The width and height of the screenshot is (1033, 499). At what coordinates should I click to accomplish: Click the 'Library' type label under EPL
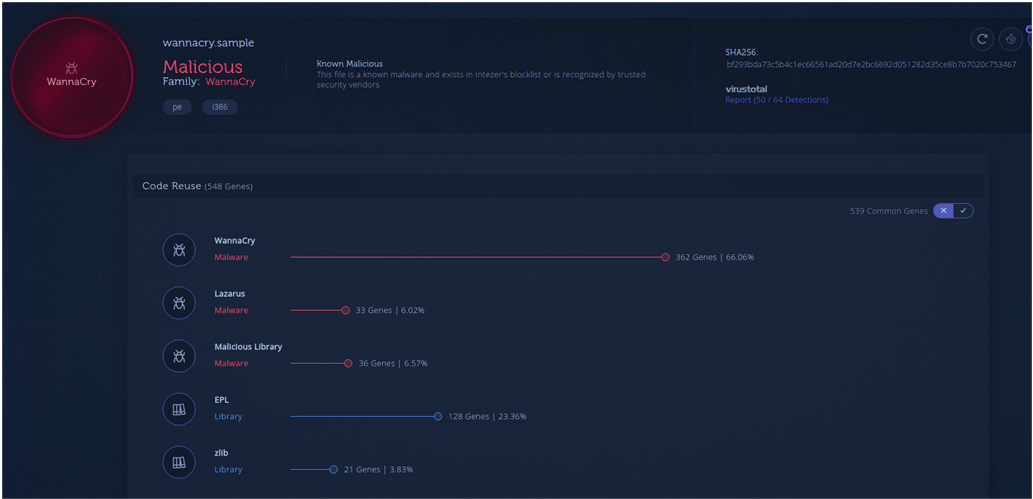(x=228, y=417)
